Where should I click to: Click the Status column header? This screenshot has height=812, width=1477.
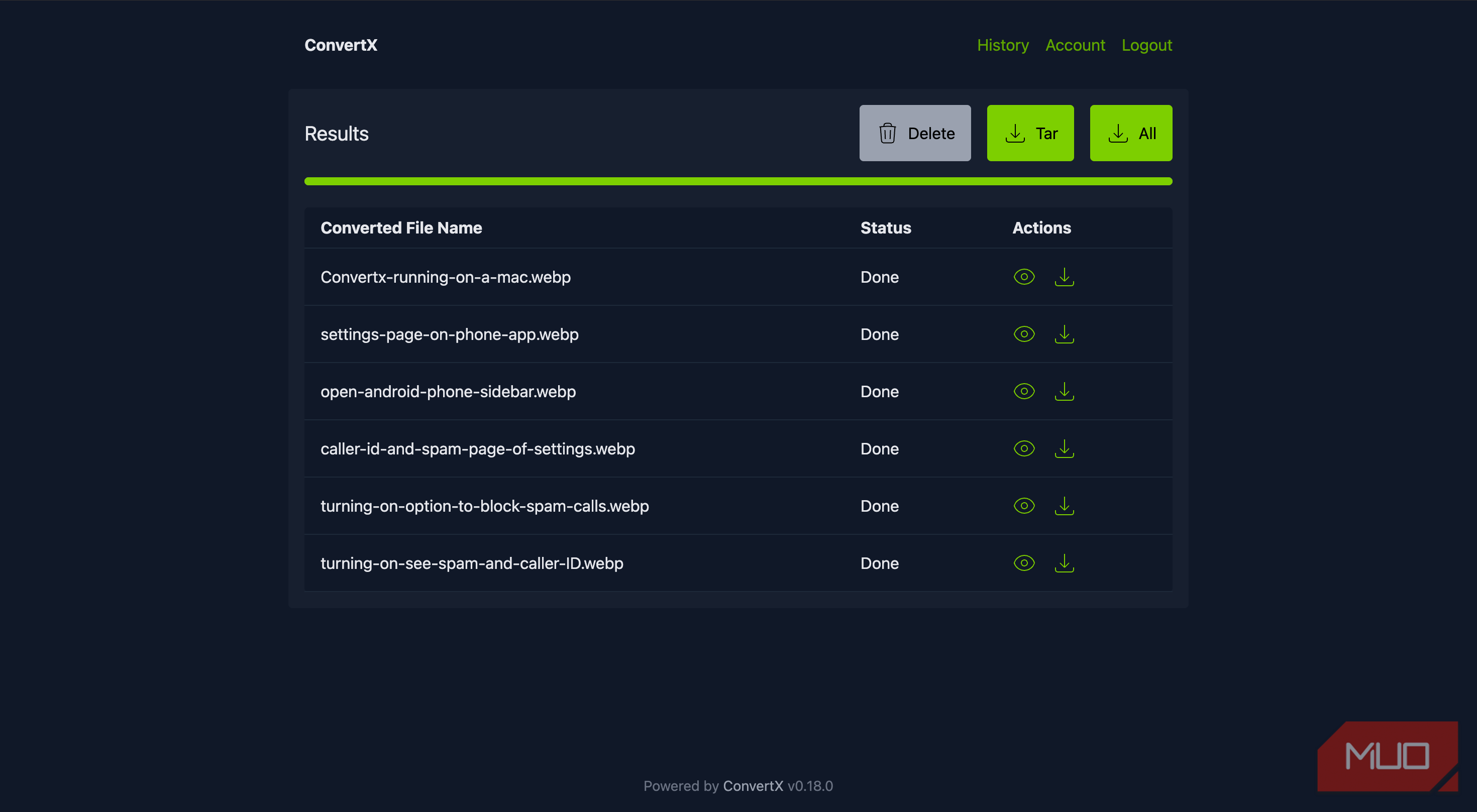[885, 227]
